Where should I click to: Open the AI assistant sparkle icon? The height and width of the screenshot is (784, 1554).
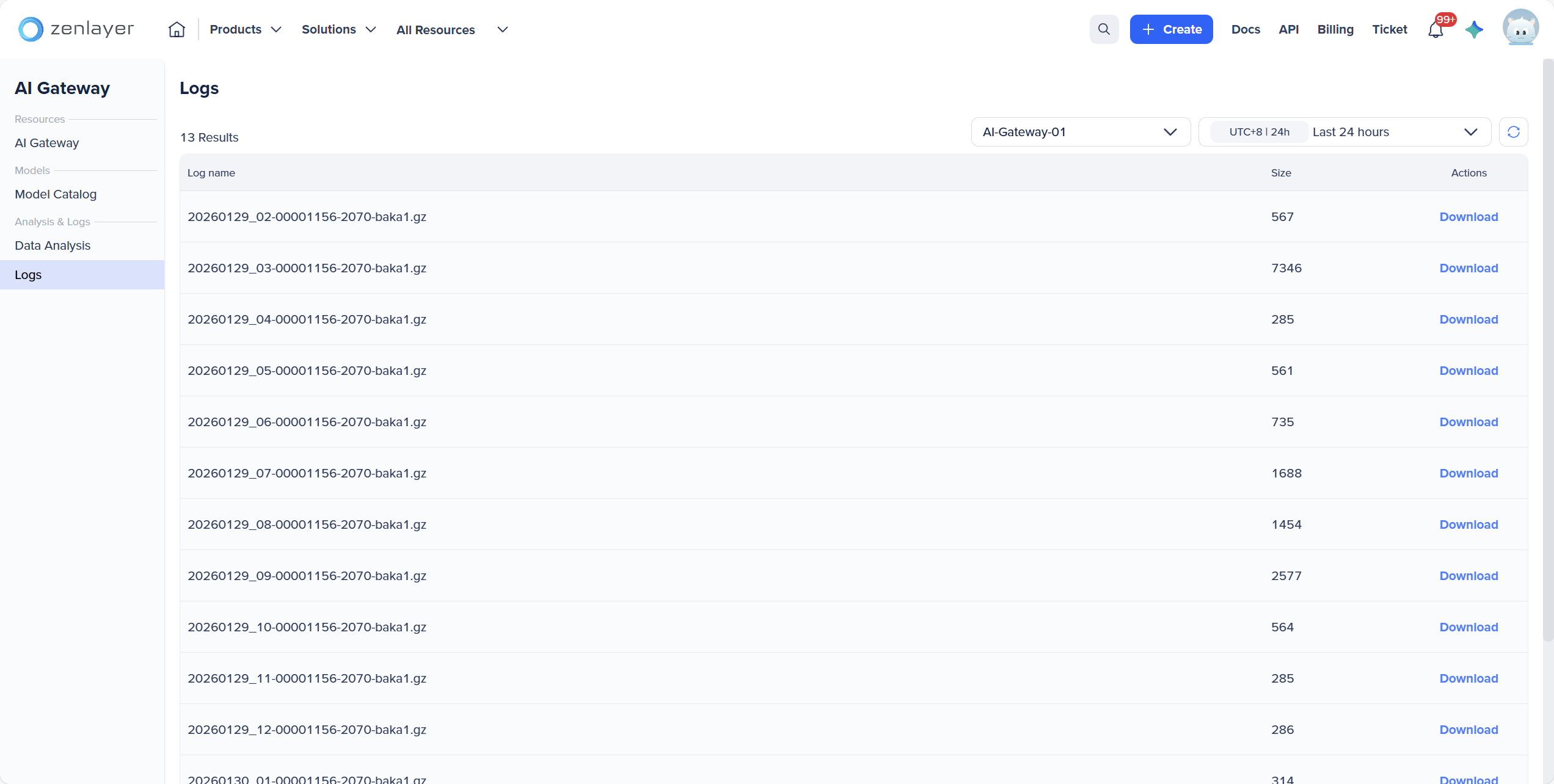tap(1474, 29)
